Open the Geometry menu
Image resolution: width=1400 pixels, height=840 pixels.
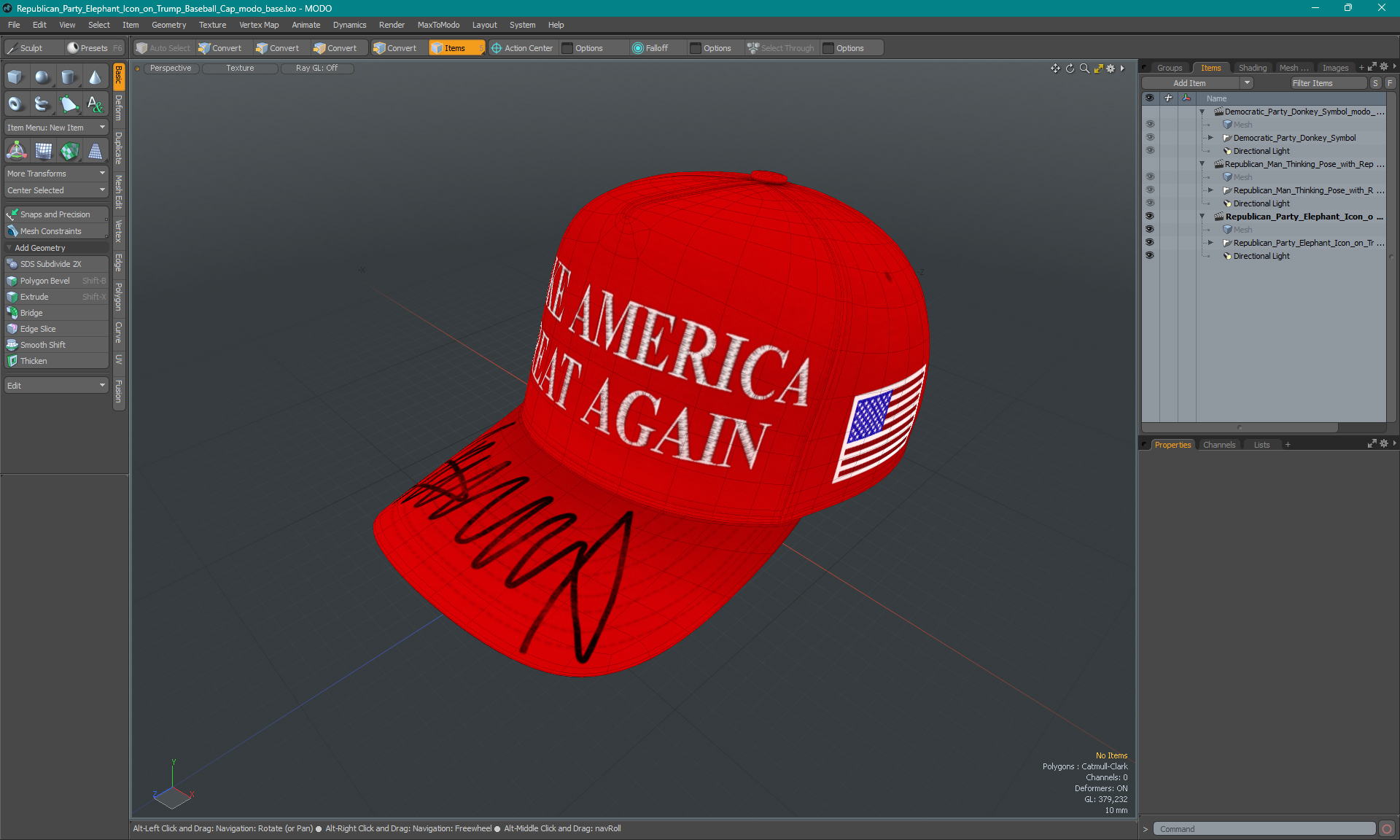(168, 25)
